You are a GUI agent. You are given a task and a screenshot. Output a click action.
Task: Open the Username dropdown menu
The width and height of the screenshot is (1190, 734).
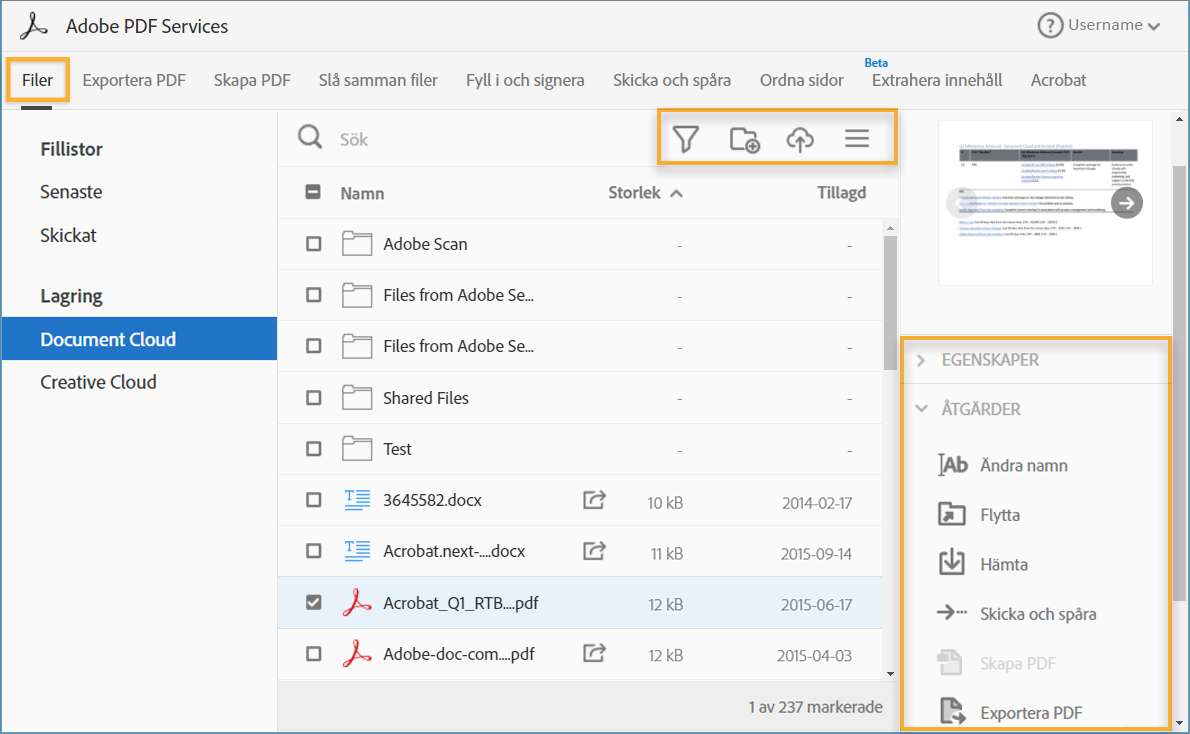(1113, 25)
